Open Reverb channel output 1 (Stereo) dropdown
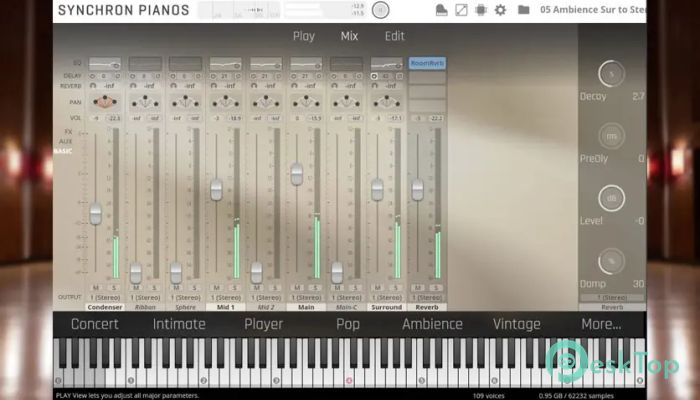The width and height of the screenshot is (700, 400). pos(427,297)
